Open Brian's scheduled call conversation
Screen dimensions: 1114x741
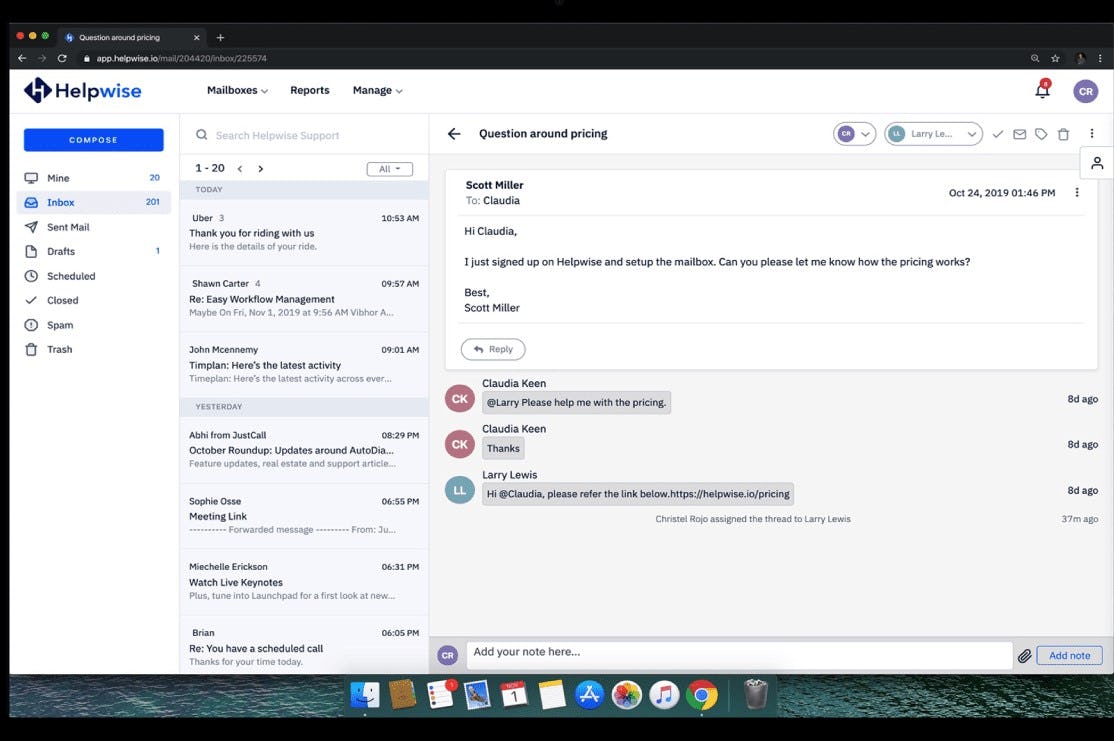(x=304, y=647)
